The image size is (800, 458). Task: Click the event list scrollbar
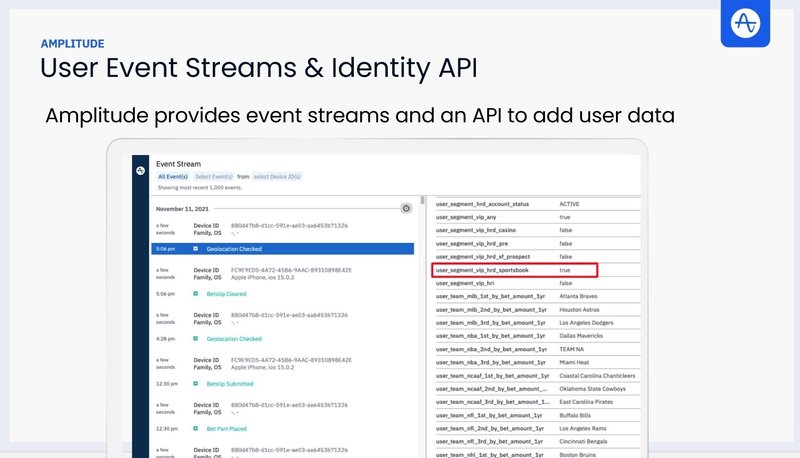click(422, 200)
